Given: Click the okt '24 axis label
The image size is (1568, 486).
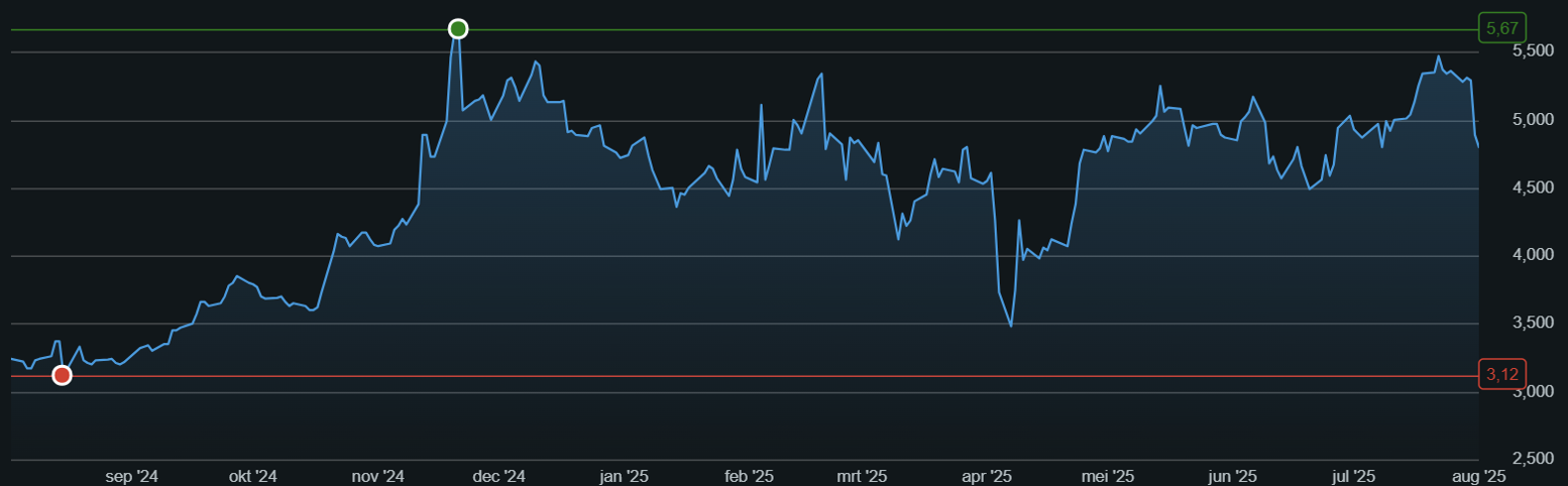Looking at the screenshot, I should tap(253, 477).
